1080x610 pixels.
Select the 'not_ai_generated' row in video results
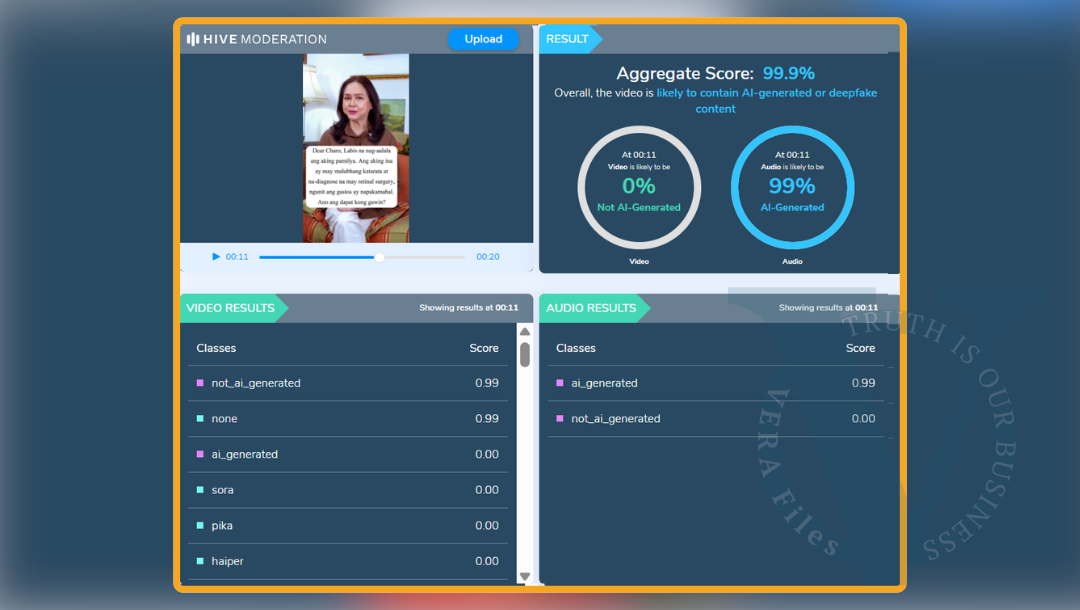[348, 383]
